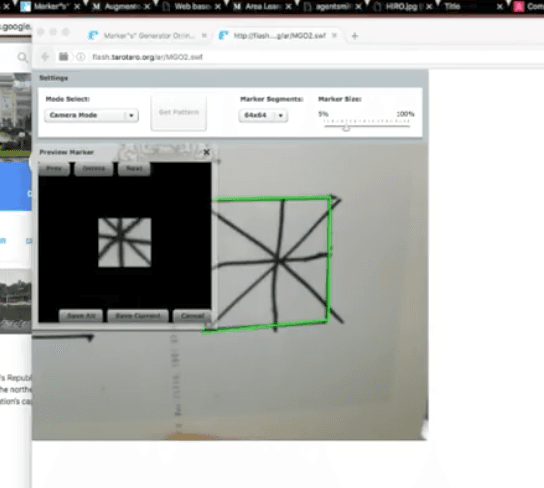This screenshot has height=488, width=544.
Task: Close the HIRO.jpg background tab
Action: click(429, 6)
